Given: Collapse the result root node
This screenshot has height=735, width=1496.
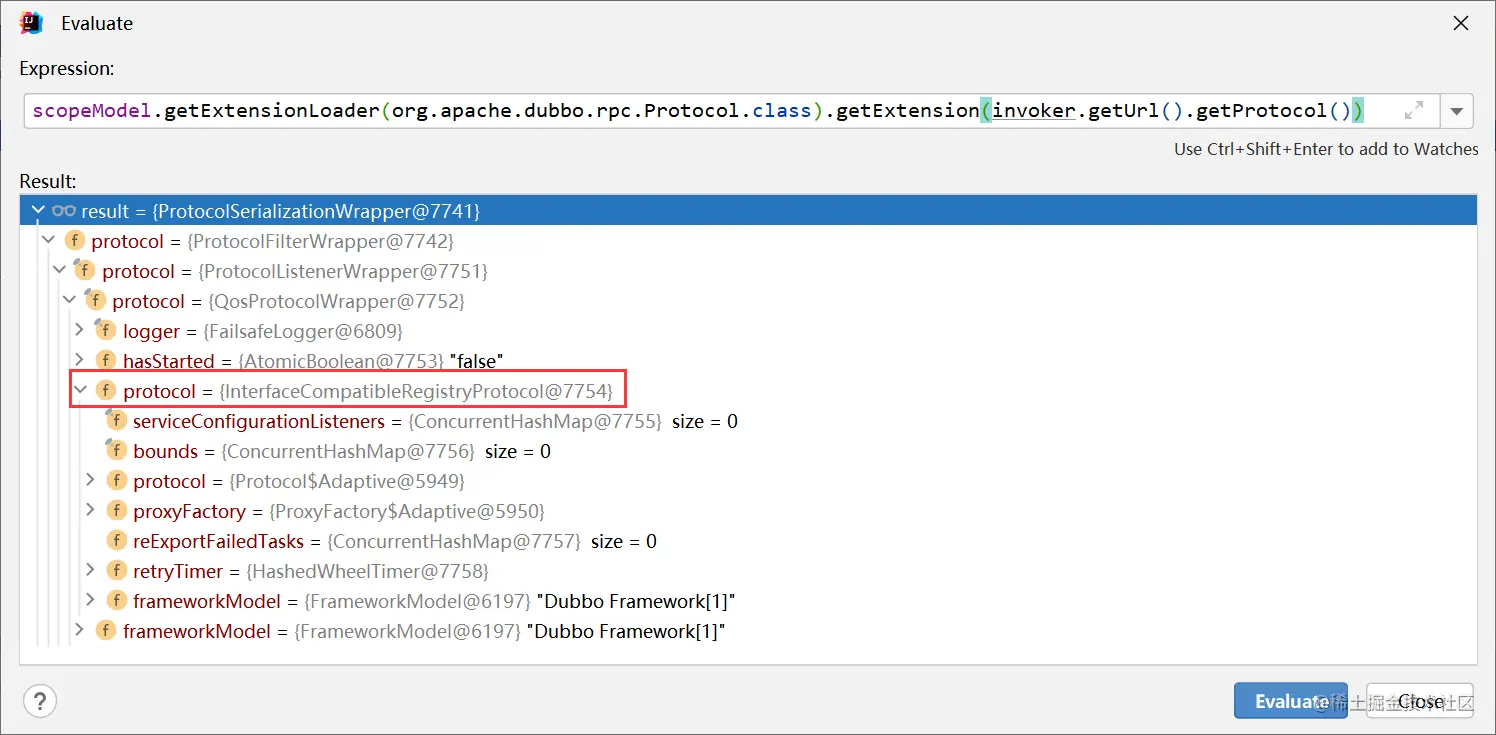Looking at the screenshot, I should click(x=38, y=211).
